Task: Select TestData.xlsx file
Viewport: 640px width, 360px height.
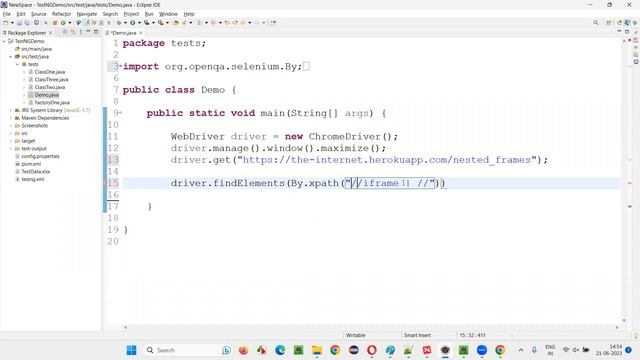Action: coord(36,171)
